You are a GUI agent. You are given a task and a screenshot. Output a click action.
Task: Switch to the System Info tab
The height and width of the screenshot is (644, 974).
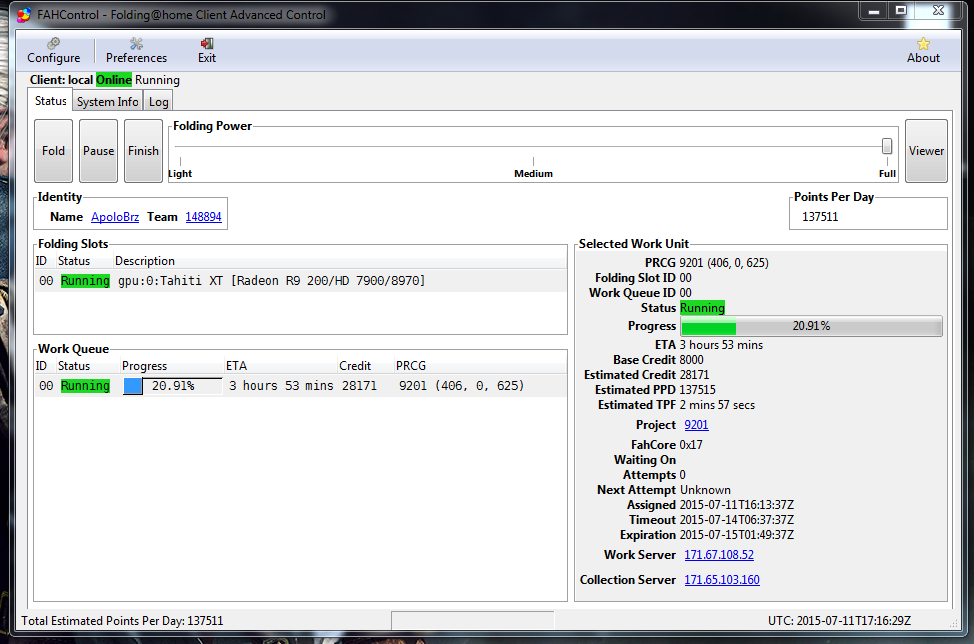pos(108,102)
